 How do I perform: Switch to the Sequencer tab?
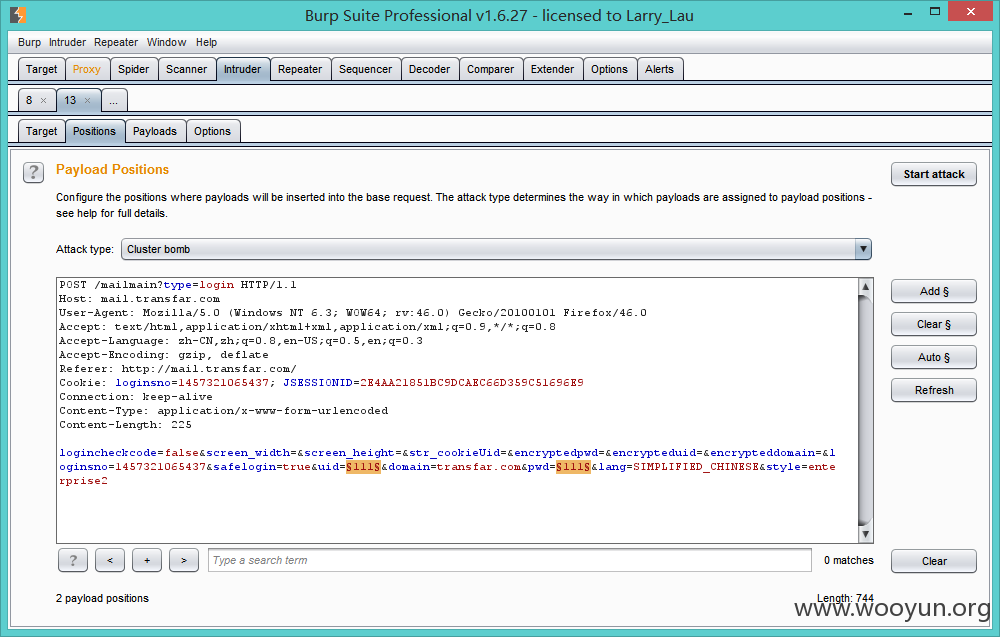pyautogui.click(x=365, y=69)
